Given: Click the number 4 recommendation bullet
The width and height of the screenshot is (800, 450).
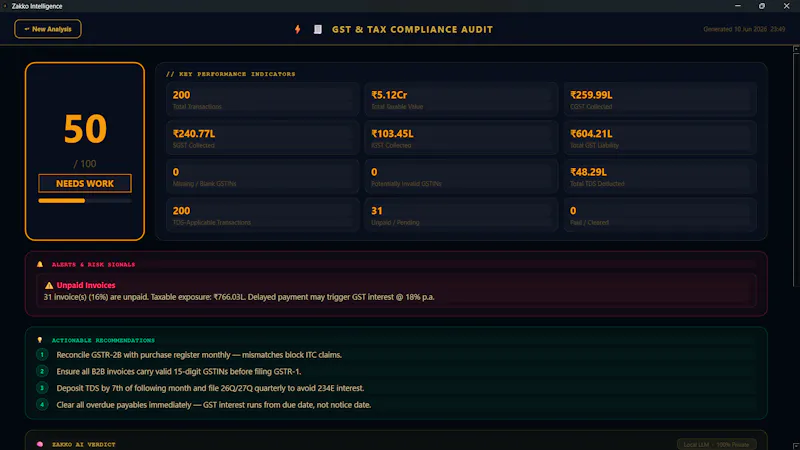Looking at the screenshot, I should [x=42, y=405].
